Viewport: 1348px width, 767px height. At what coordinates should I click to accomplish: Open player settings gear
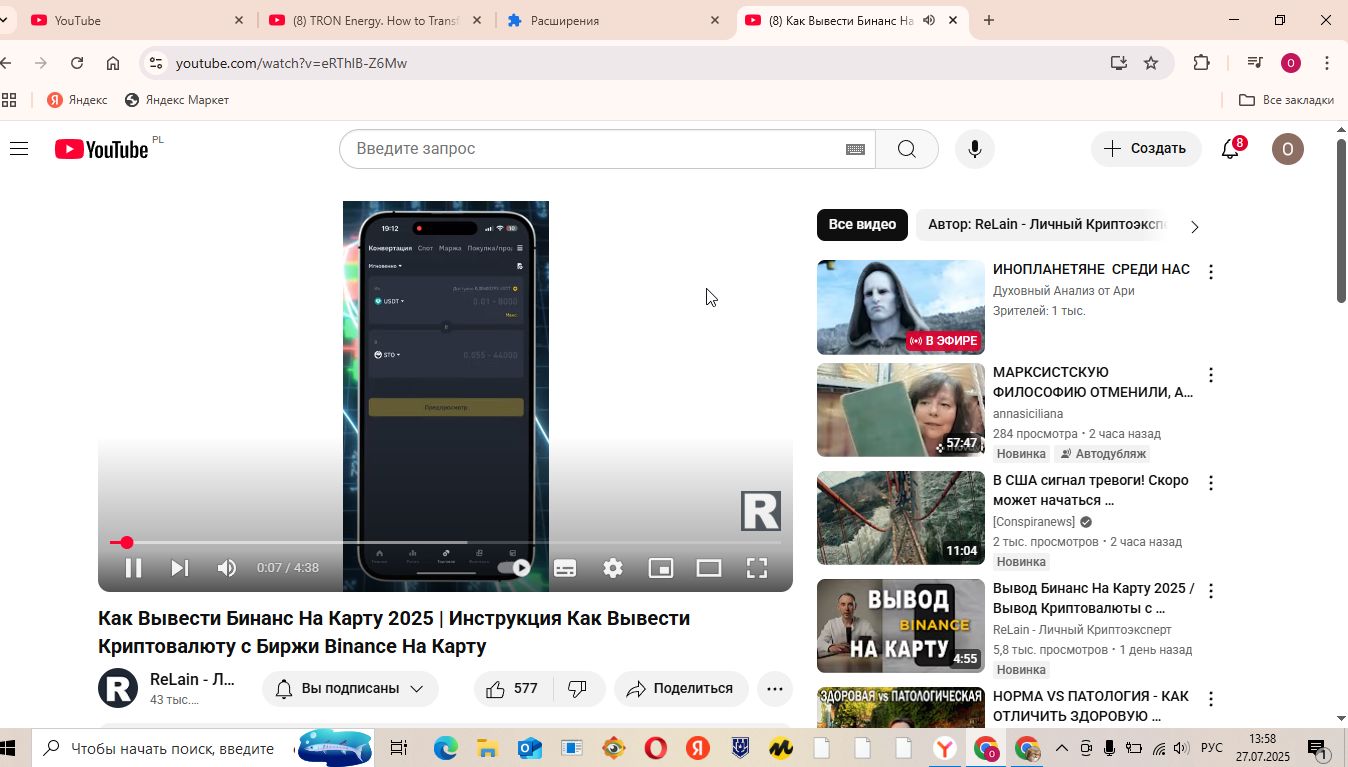point(613,568)
